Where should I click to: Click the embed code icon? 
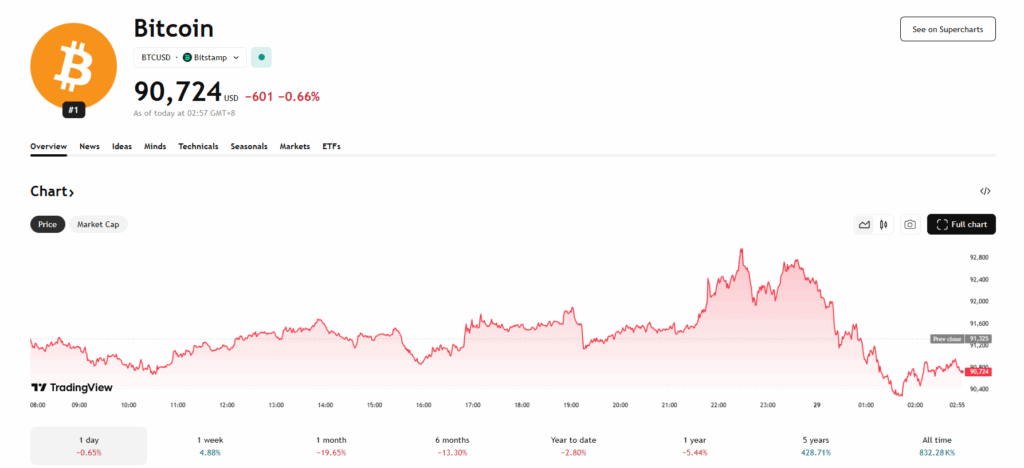click(x=985, y=191)
